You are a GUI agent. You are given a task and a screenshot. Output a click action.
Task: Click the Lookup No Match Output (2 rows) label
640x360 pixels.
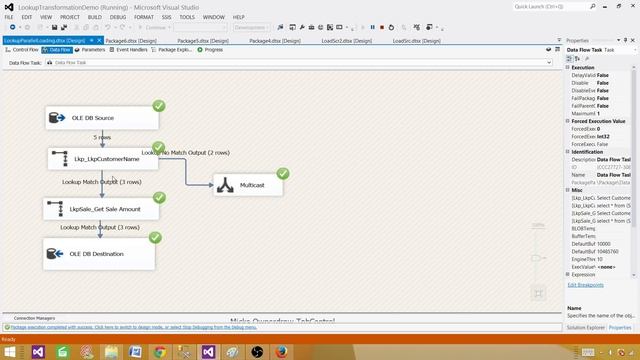tap(186, 153)
